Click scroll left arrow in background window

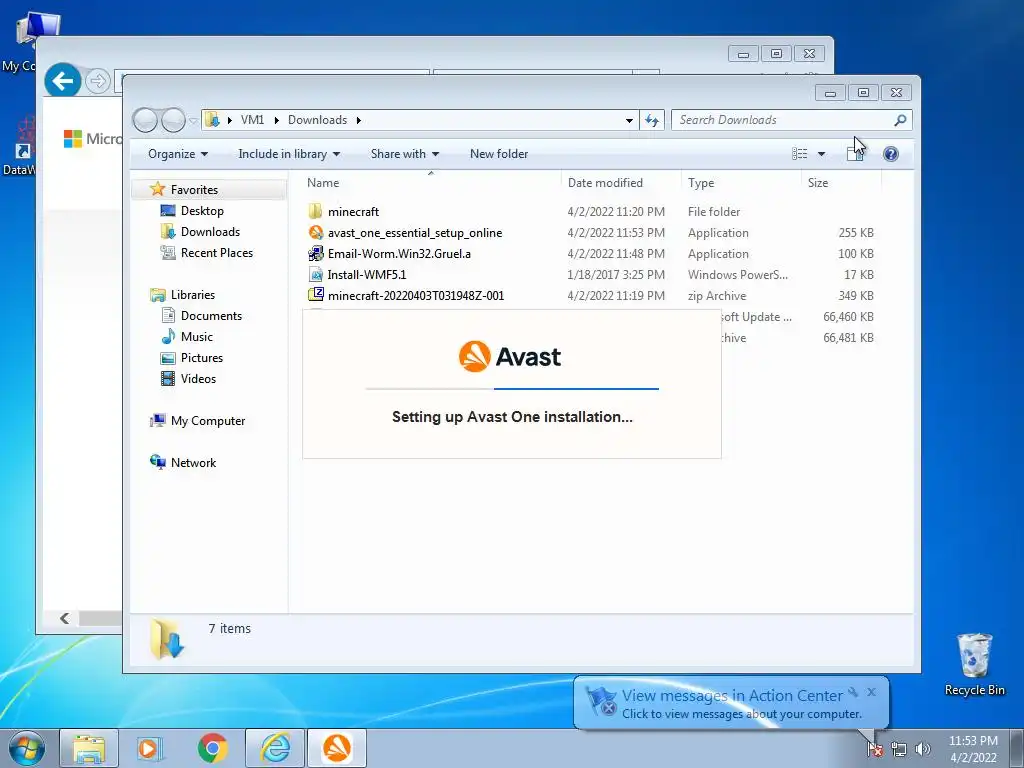(x=64, y=618)
